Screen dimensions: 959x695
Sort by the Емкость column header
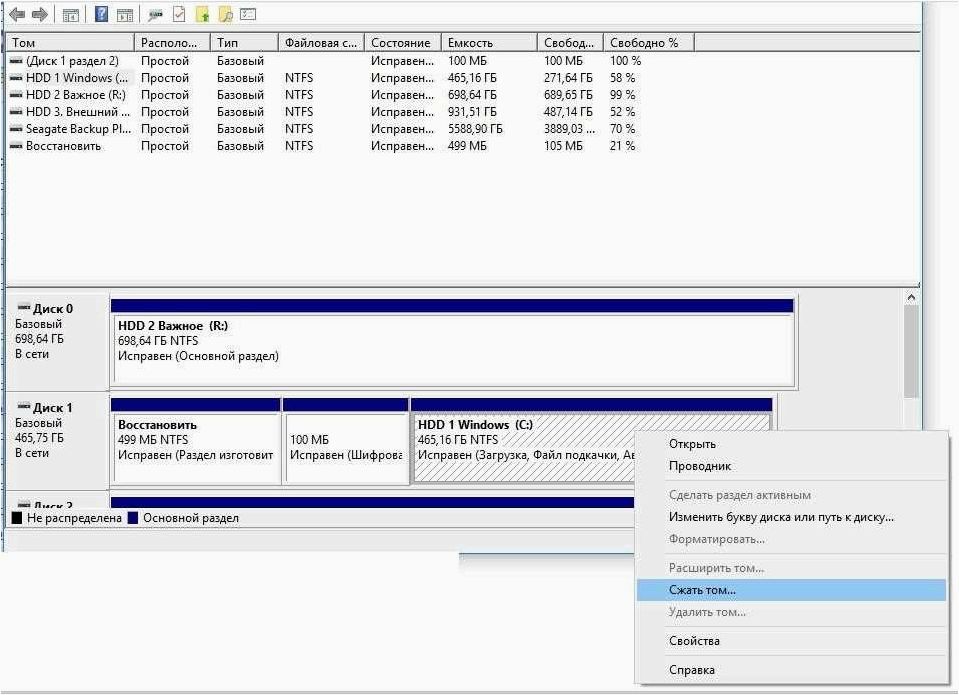[489, 43]
